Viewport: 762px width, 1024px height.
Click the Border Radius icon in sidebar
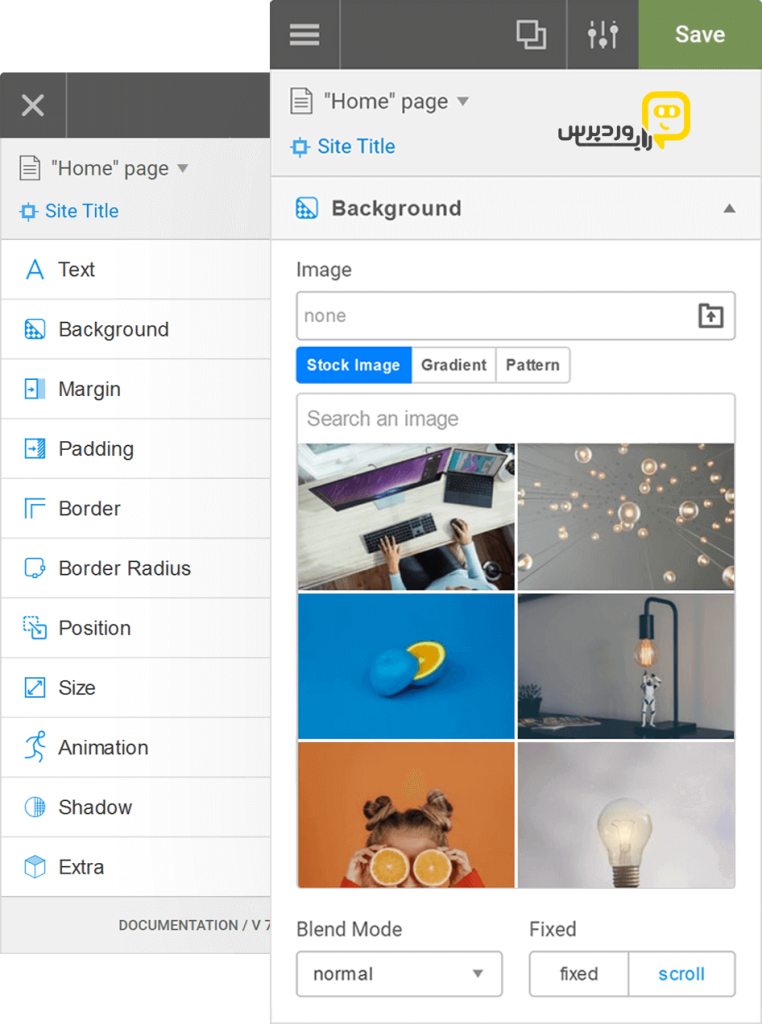pos(35,568)
